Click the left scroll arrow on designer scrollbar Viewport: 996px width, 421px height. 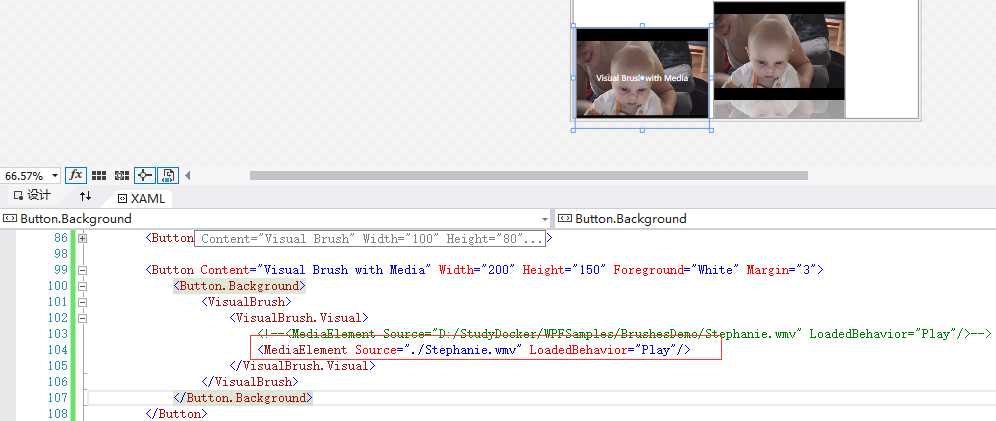click(187, 175)
